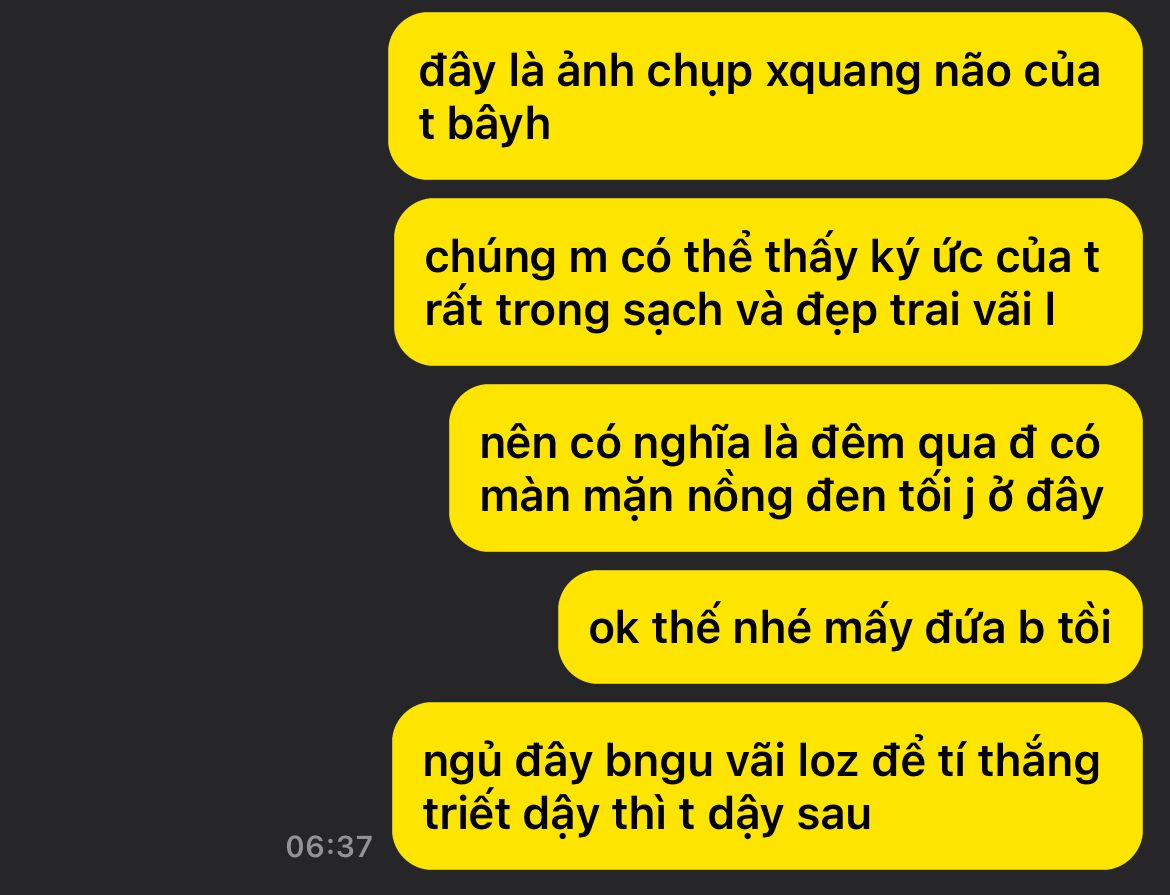Click the "ok thế nhé mấy đứa b tồi" bubble
The image size is (1170, 895).
850,627
